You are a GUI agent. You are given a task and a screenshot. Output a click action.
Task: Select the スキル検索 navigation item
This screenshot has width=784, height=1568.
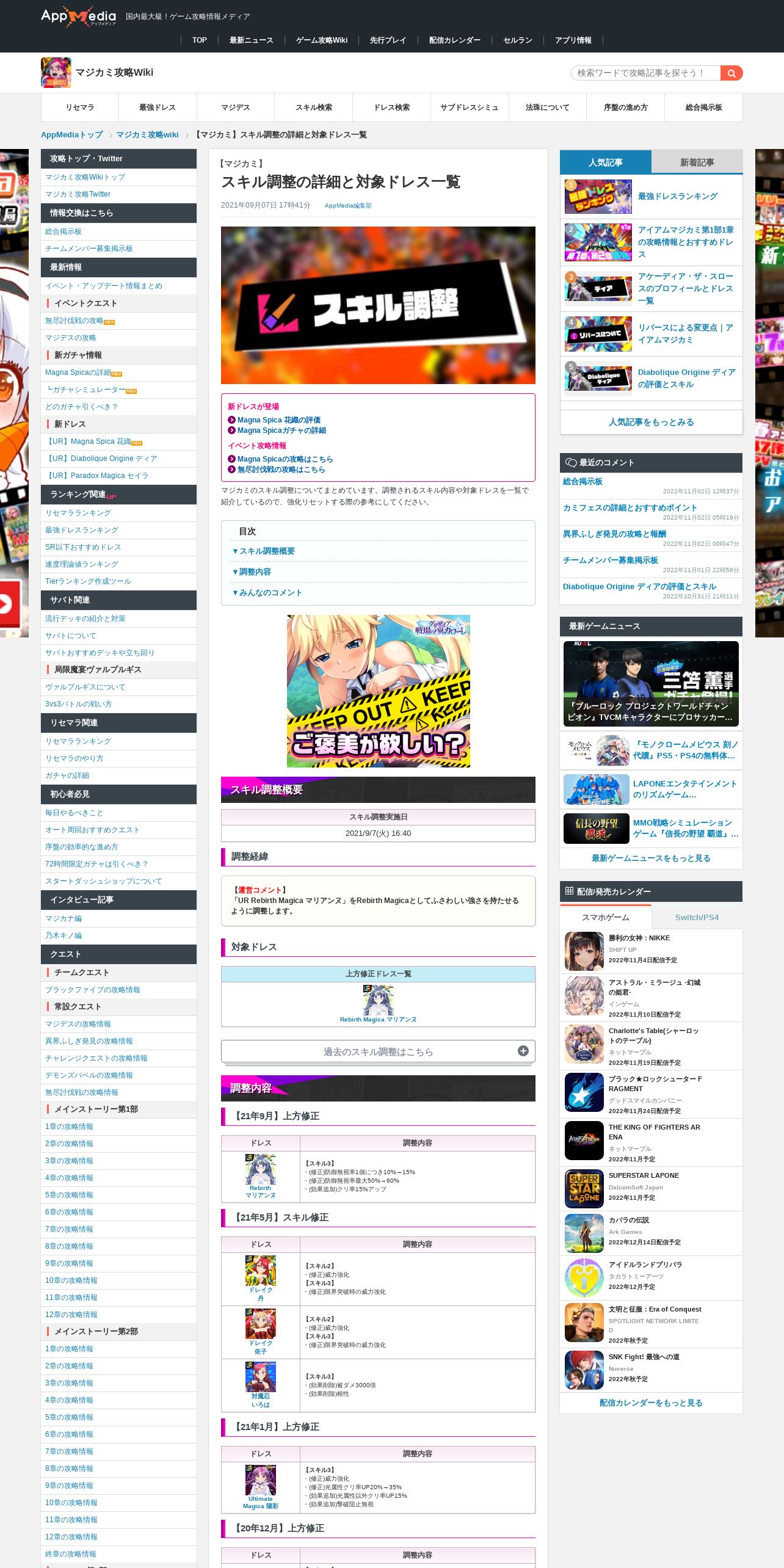[x=314, y=107]
